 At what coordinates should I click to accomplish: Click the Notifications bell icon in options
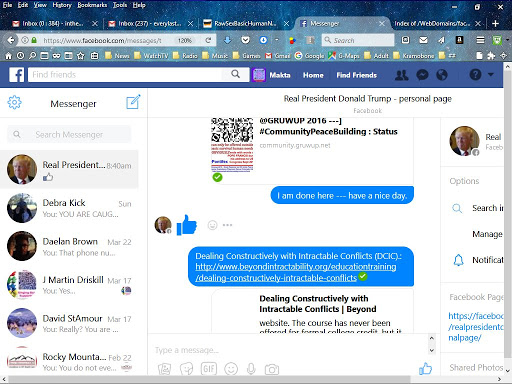[458, 260]
